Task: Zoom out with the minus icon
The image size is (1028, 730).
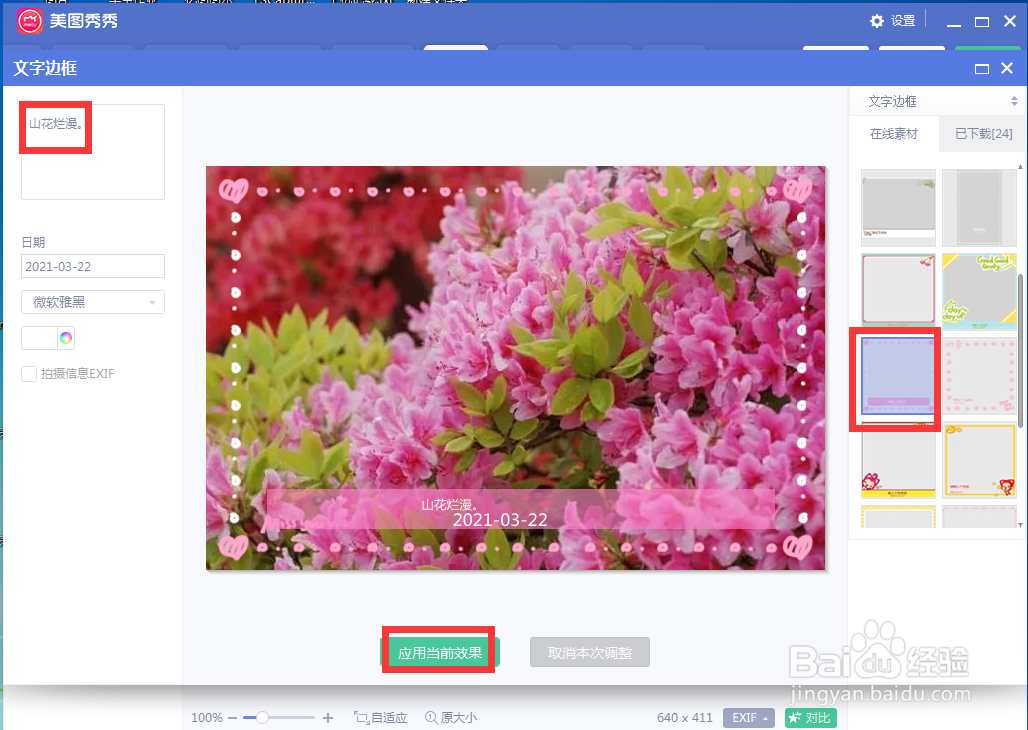Action: [232, 718]
